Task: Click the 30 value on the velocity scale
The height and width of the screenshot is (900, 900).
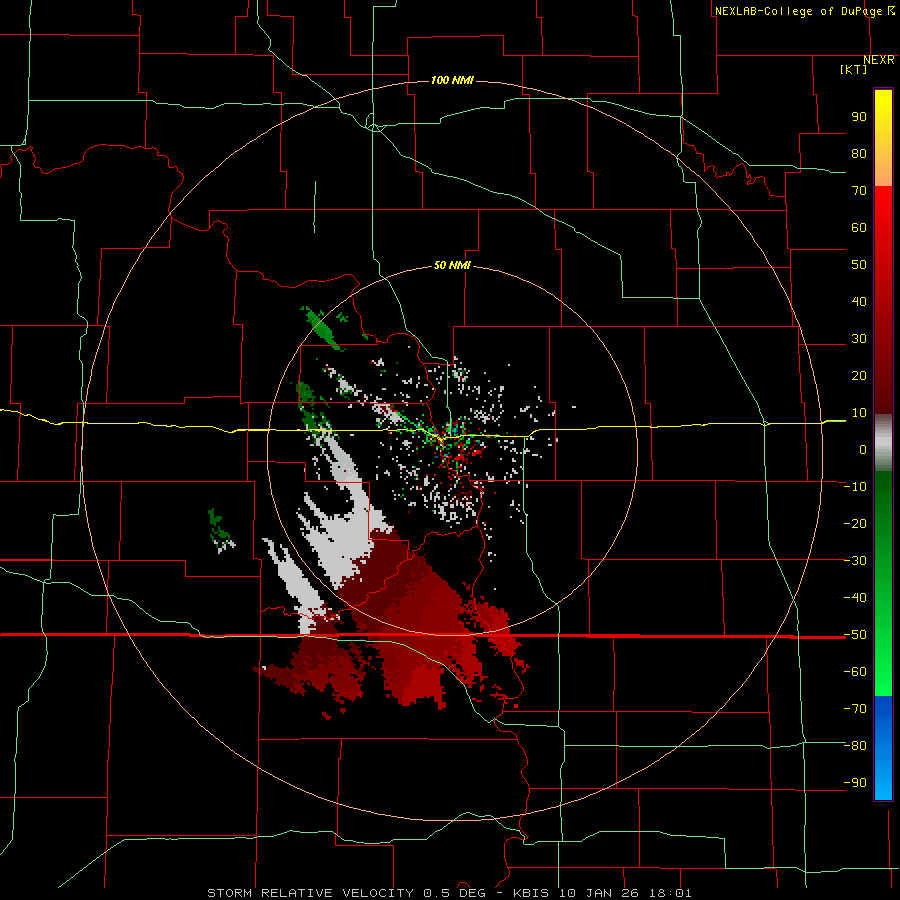Action: point(859,339)
